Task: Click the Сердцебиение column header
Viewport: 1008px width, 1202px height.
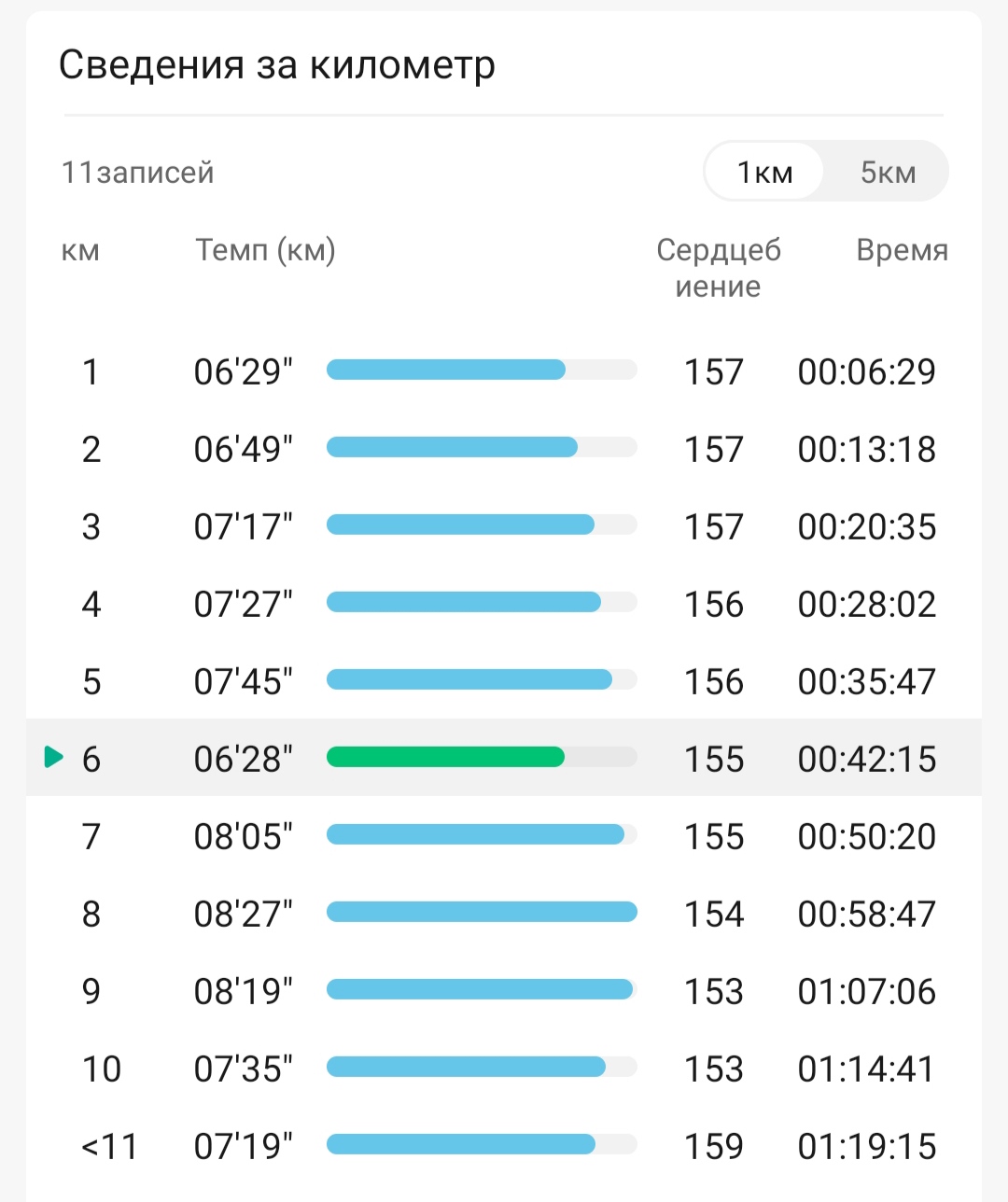Action: coord(718,268)
